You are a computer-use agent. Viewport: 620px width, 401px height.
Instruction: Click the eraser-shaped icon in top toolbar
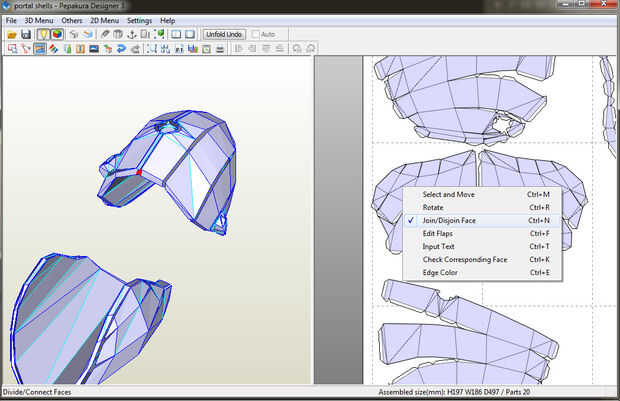105,34
